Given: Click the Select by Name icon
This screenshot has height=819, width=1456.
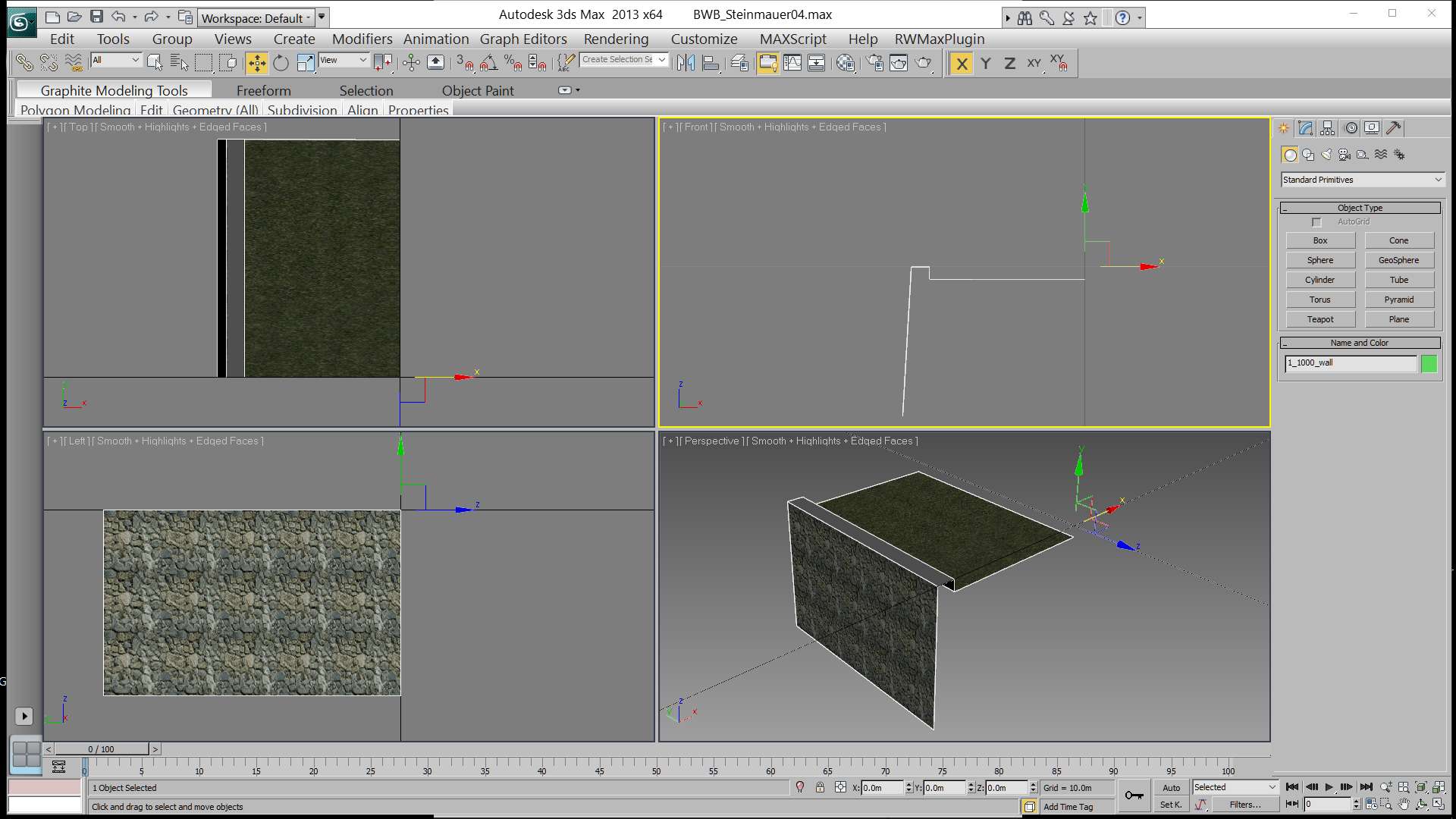Looking at the screenshot, I should 179,63.
